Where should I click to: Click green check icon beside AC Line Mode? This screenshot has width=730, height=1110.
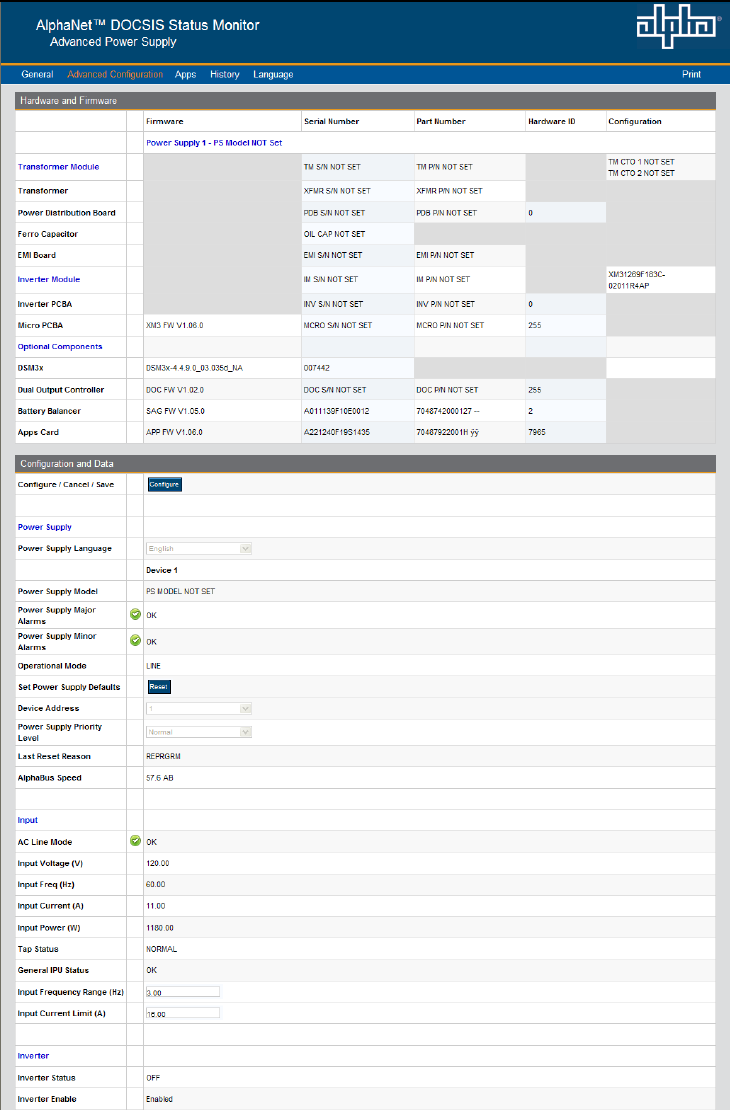tap(135, 841)
